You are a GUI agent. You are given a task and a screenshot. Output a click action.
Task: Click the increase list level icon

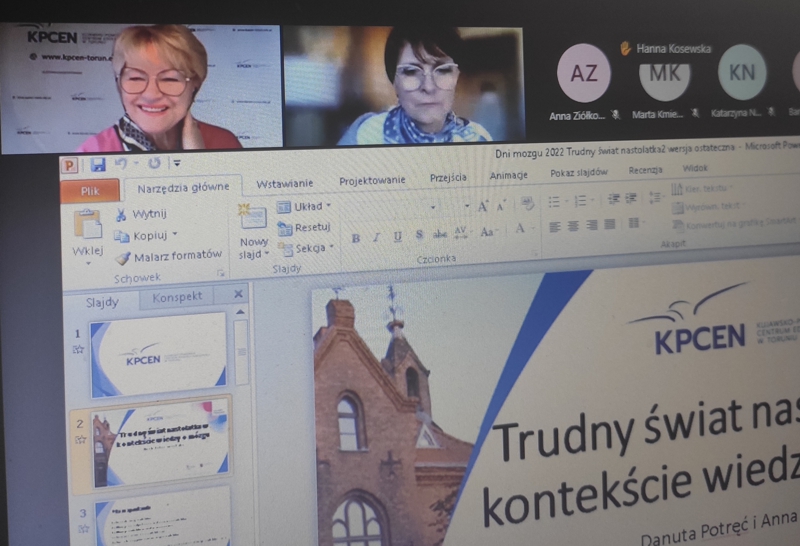[632, 198]
